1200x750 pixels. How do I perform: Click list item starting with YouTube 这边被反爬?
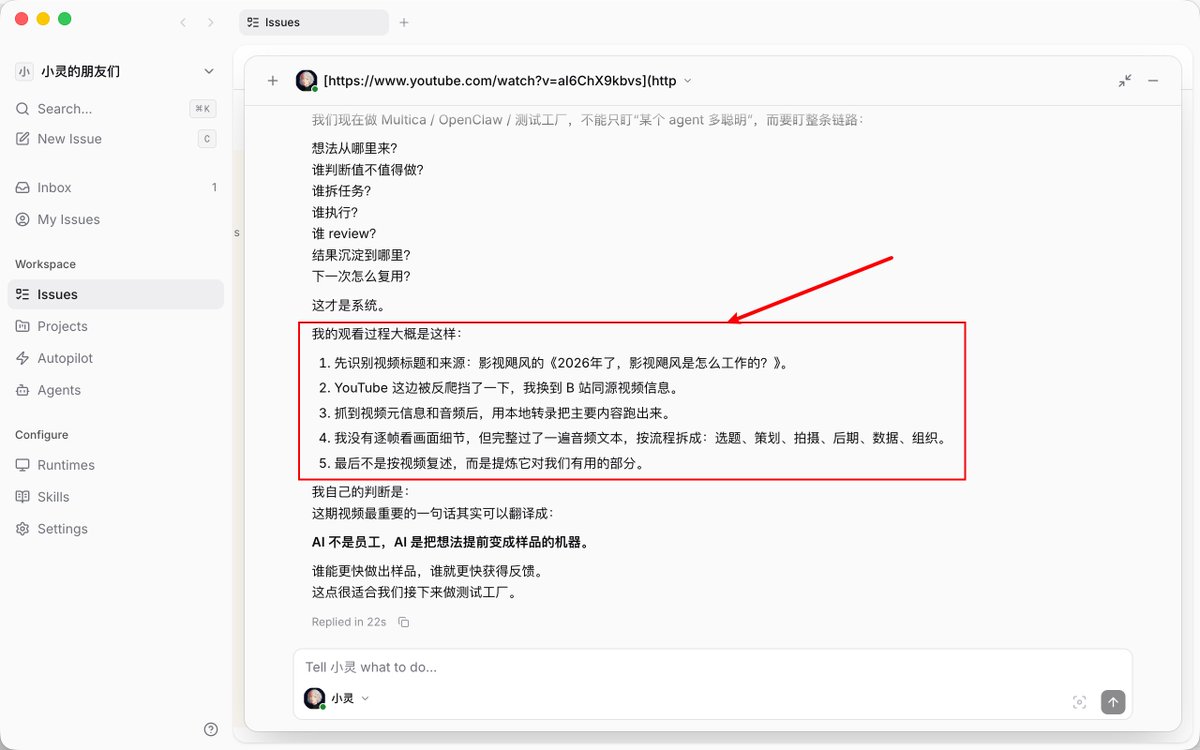click(x=506, y=388)
